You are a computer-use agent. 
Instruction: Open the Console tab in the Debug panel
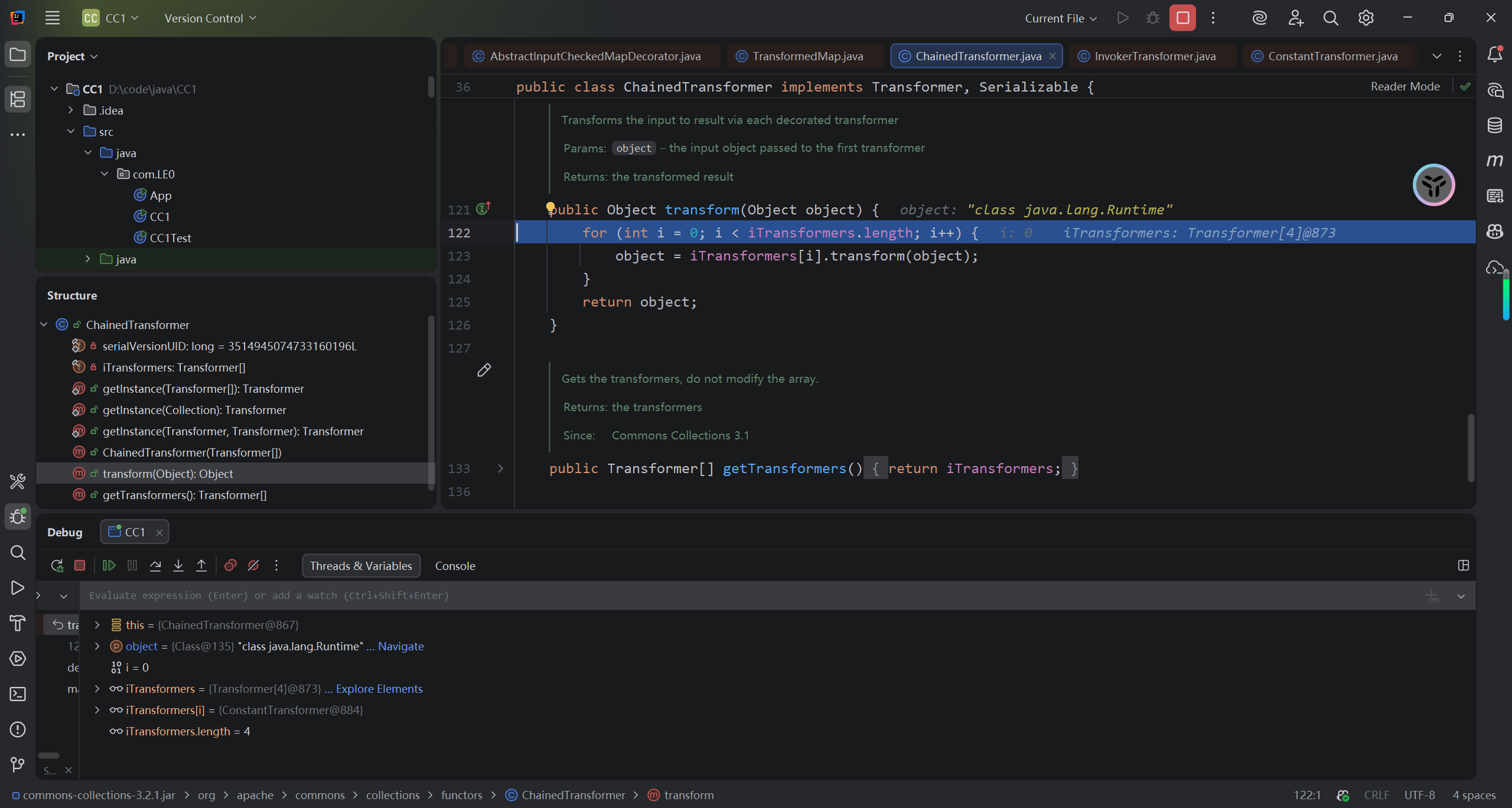point(455,566)
